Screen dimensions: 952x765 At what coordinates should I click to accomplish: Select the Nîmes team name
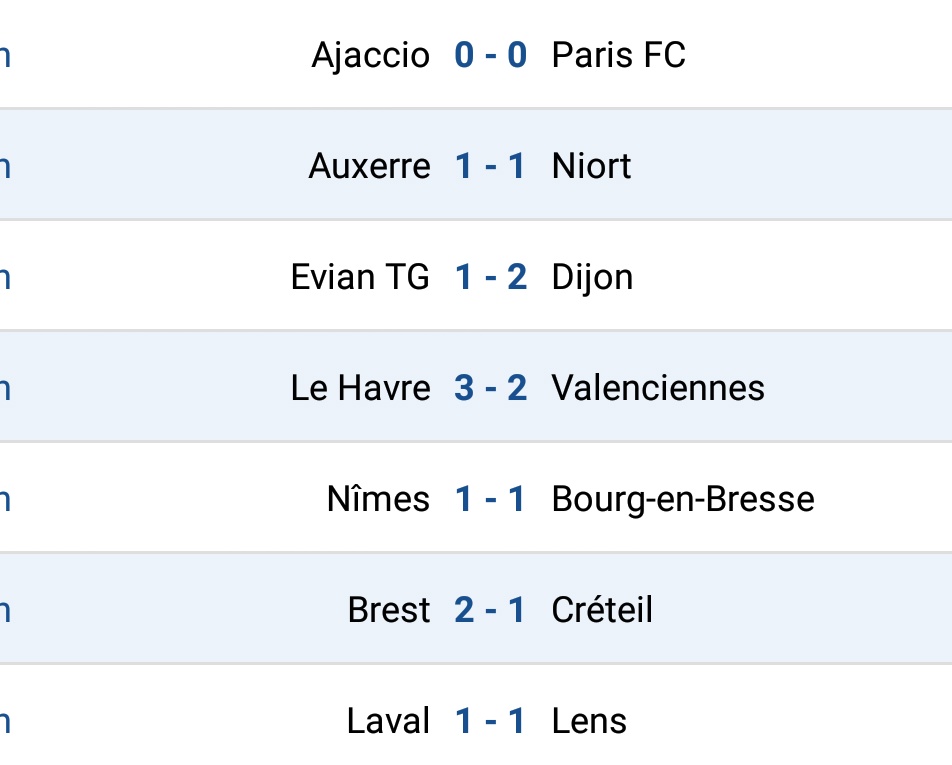coord(378,498)
